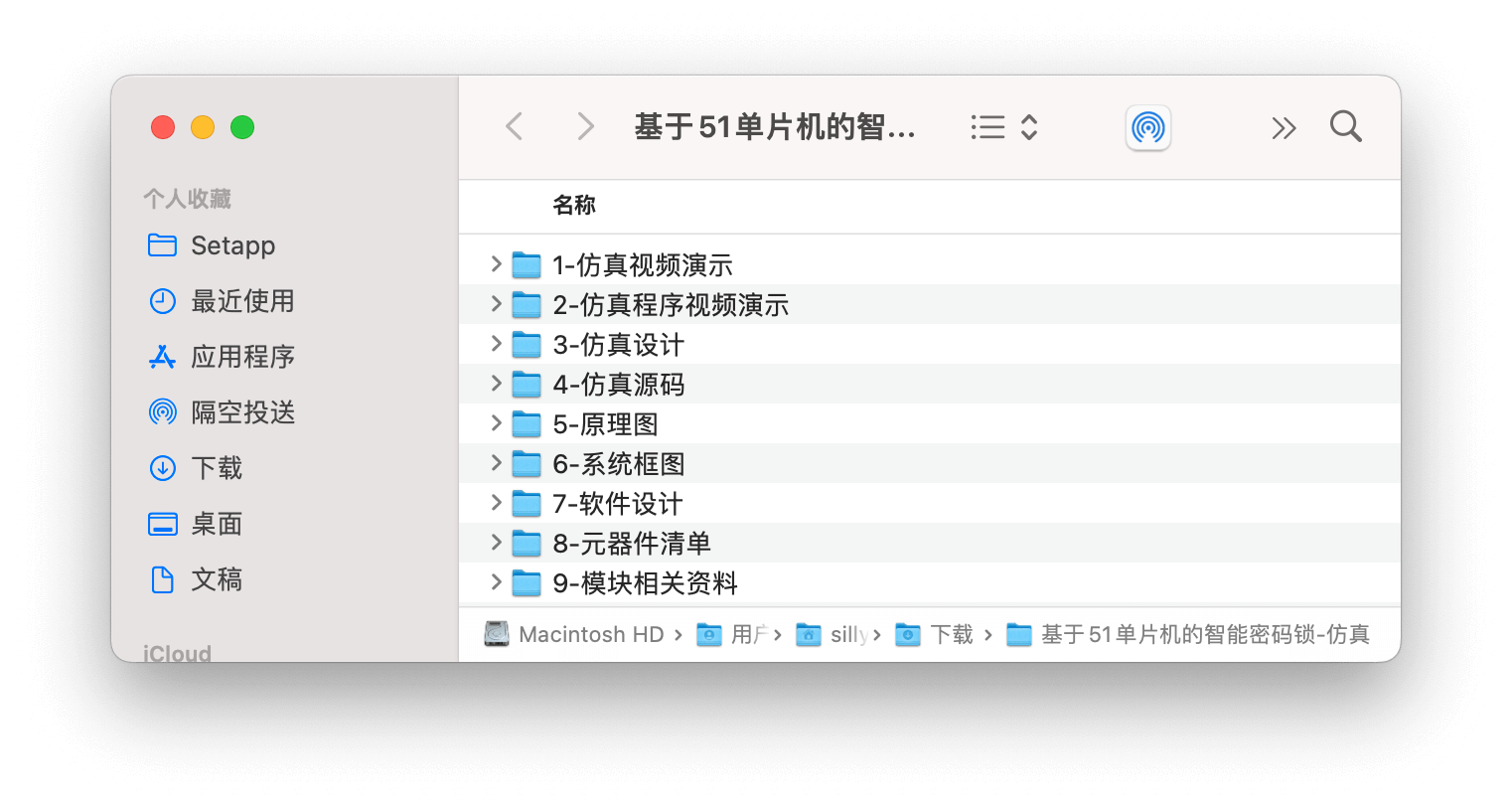Show more toolbar items double chevron

coord(1284,128)
